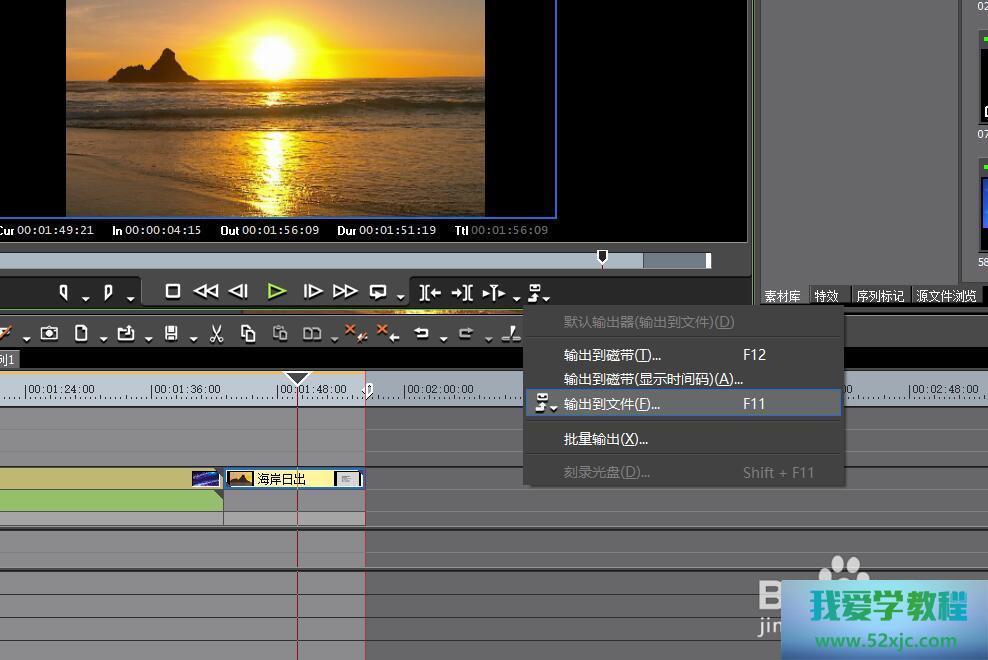Screen dimensions: 988x660
Task: Click the Save project floppy icon
Action: point(171,334)
